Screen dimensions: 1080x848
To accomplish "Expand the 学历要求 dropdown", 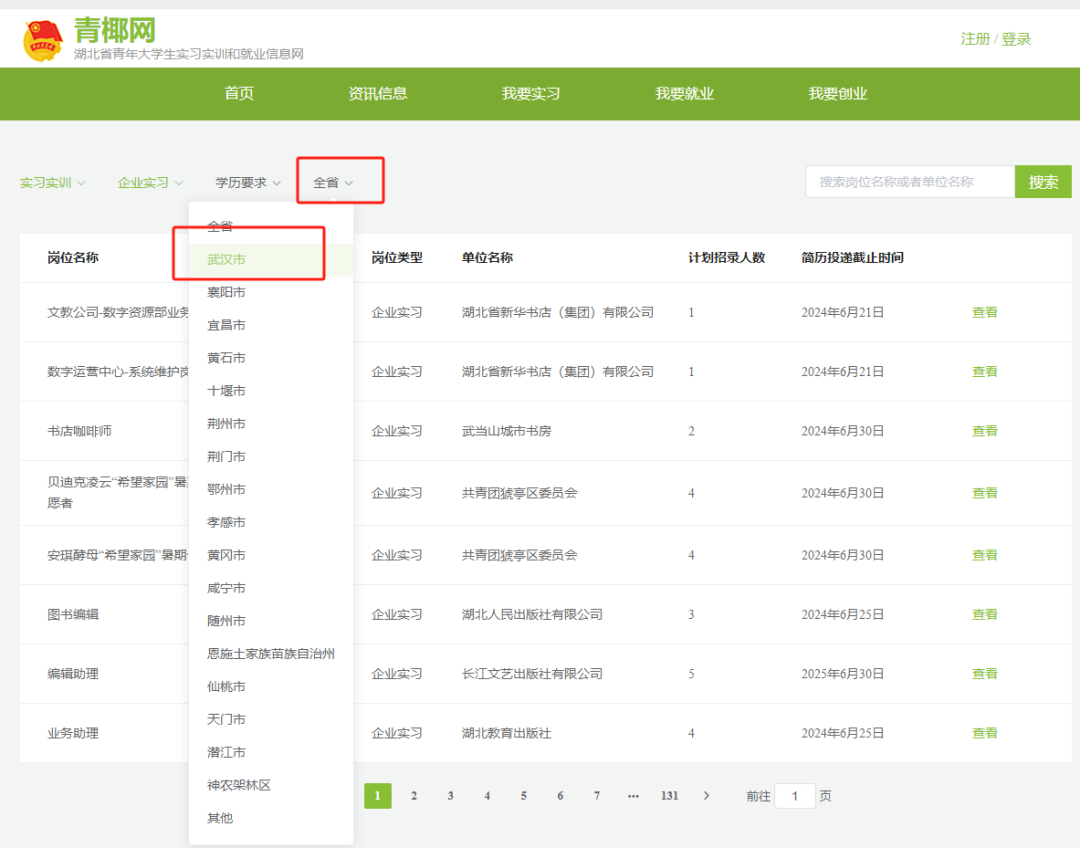I will (x=248, y=183).
